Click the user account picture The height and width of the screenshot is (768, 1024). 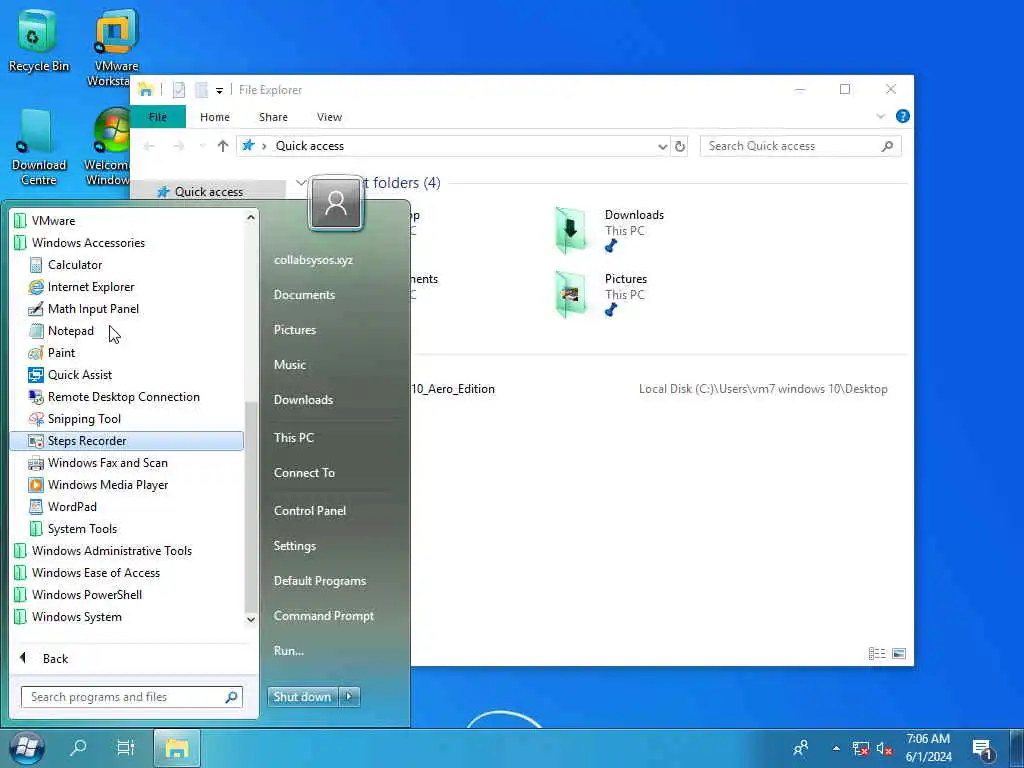click(x=336, y=204)
